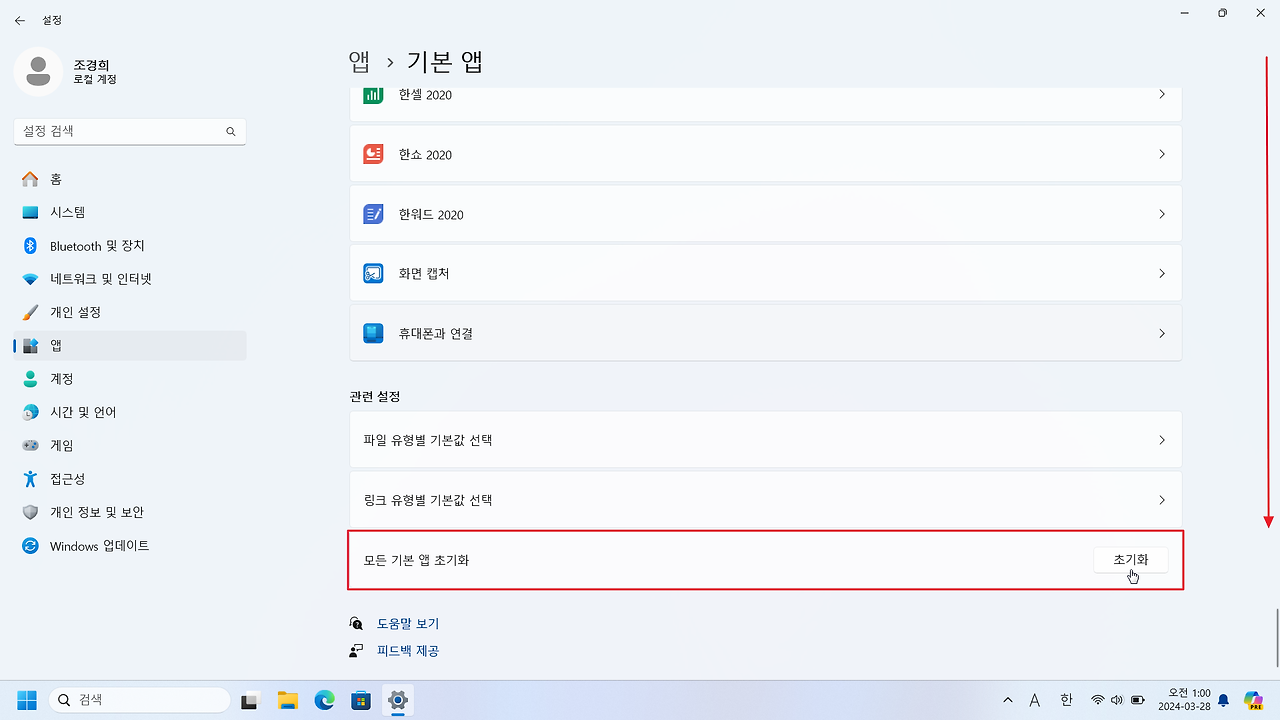Go to 시간 및 언어 settings
This screenshot has height=720, width=1280.
tap(130, 412)
